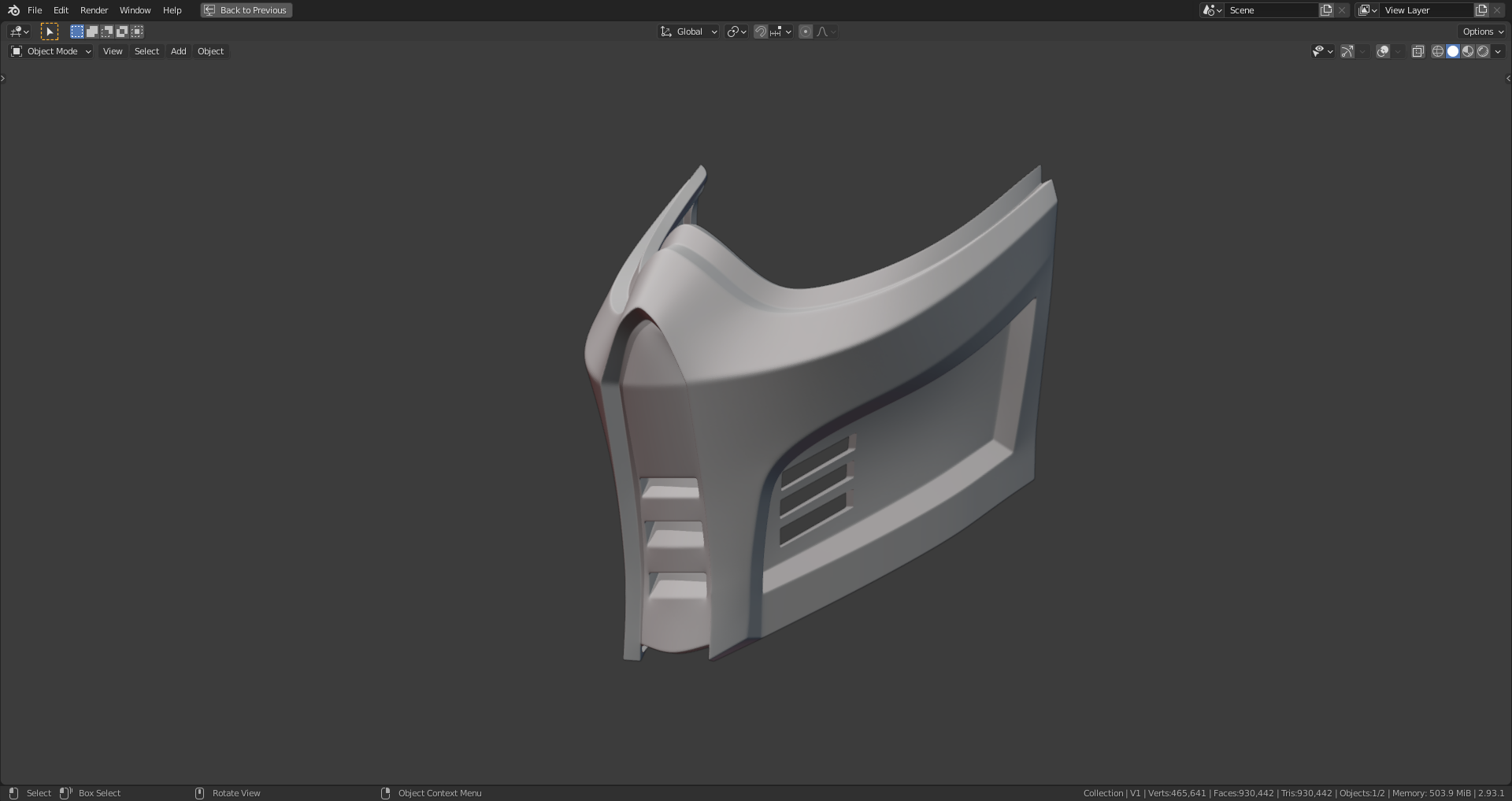
Task: Toggle viewport gizmos display
Action: (1347, 51)
